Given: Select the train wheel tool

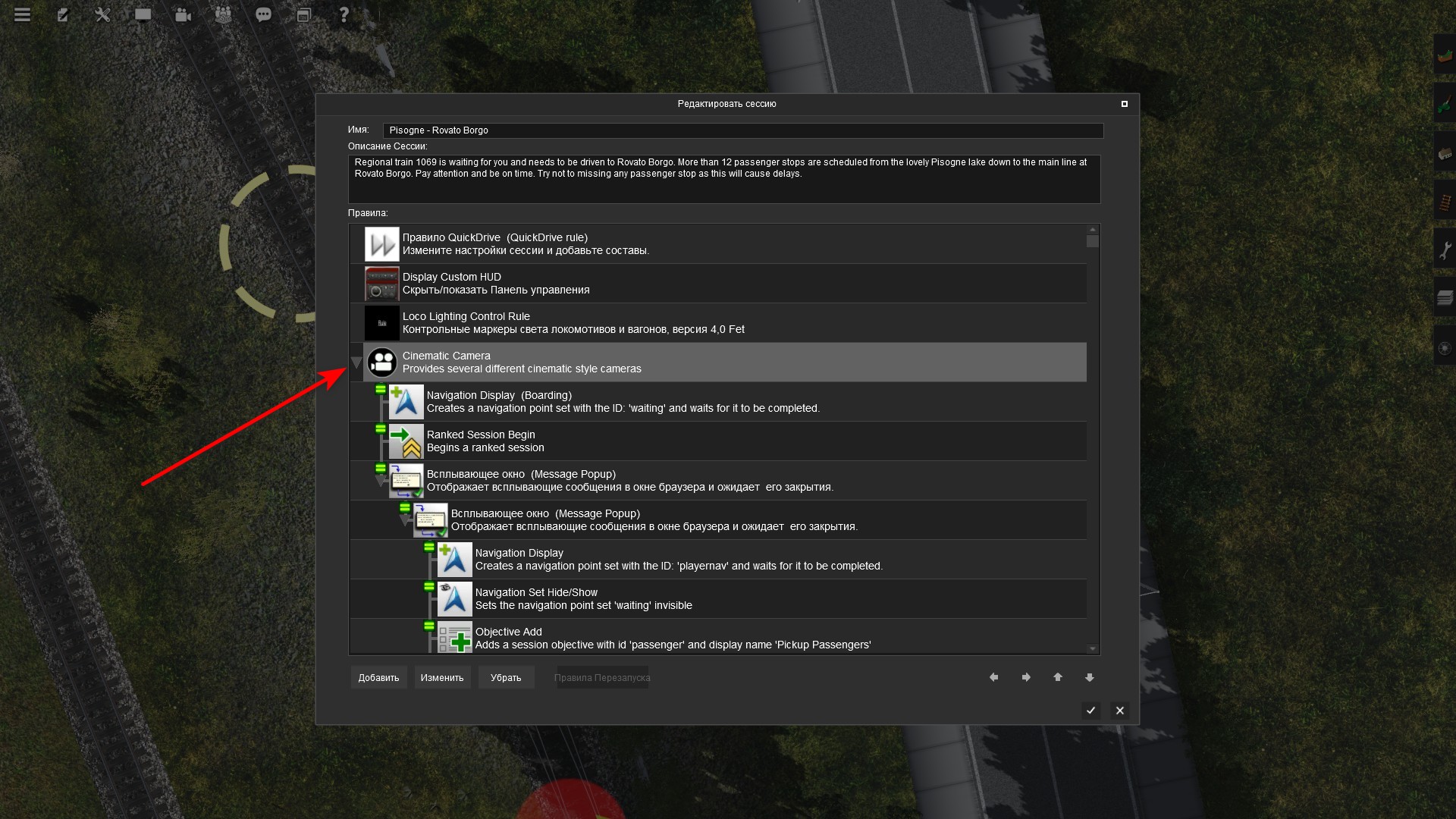Looking at the screenshot, I should pos(1445,348).
